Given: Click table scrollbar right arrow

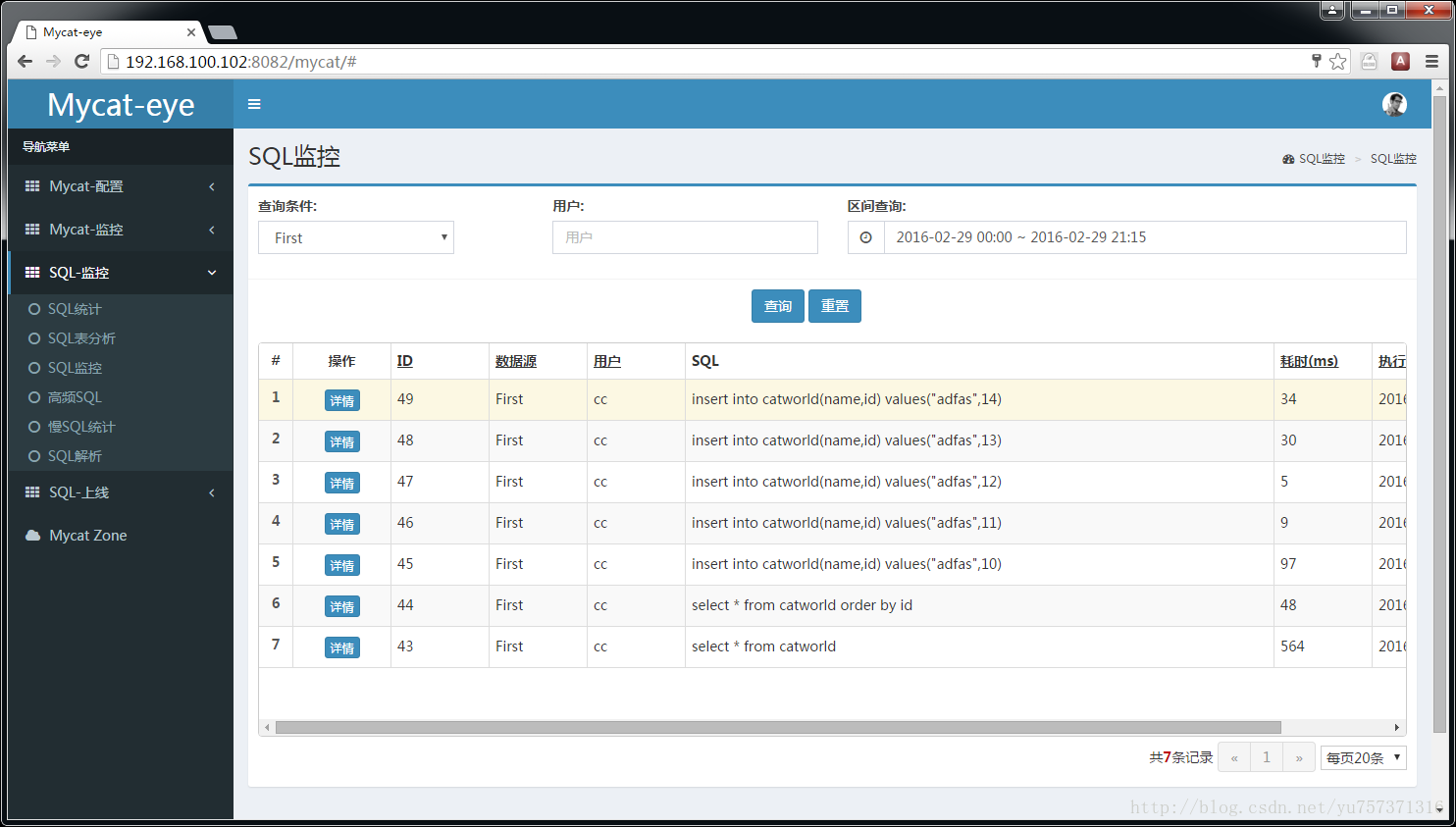Looking at the screenshot, I should [1397, 728].
